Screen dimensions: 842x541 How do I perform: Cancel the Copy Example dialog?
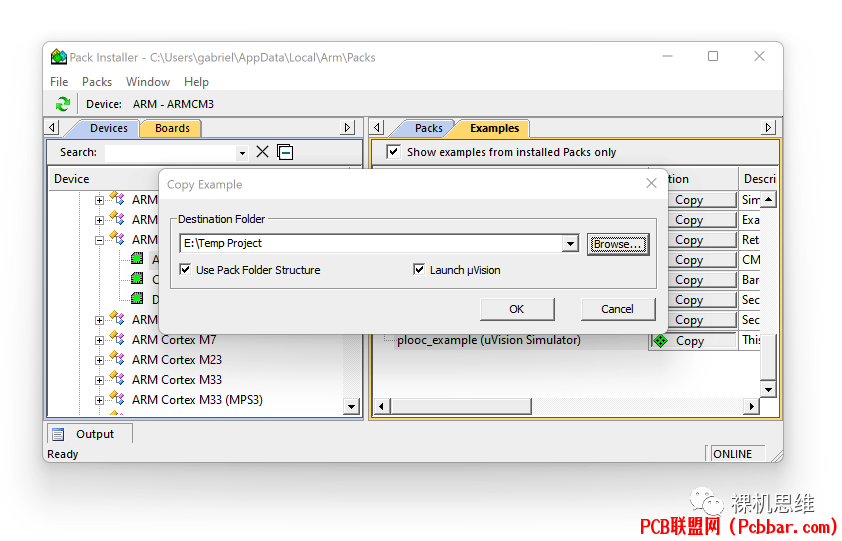pos(618,309)
